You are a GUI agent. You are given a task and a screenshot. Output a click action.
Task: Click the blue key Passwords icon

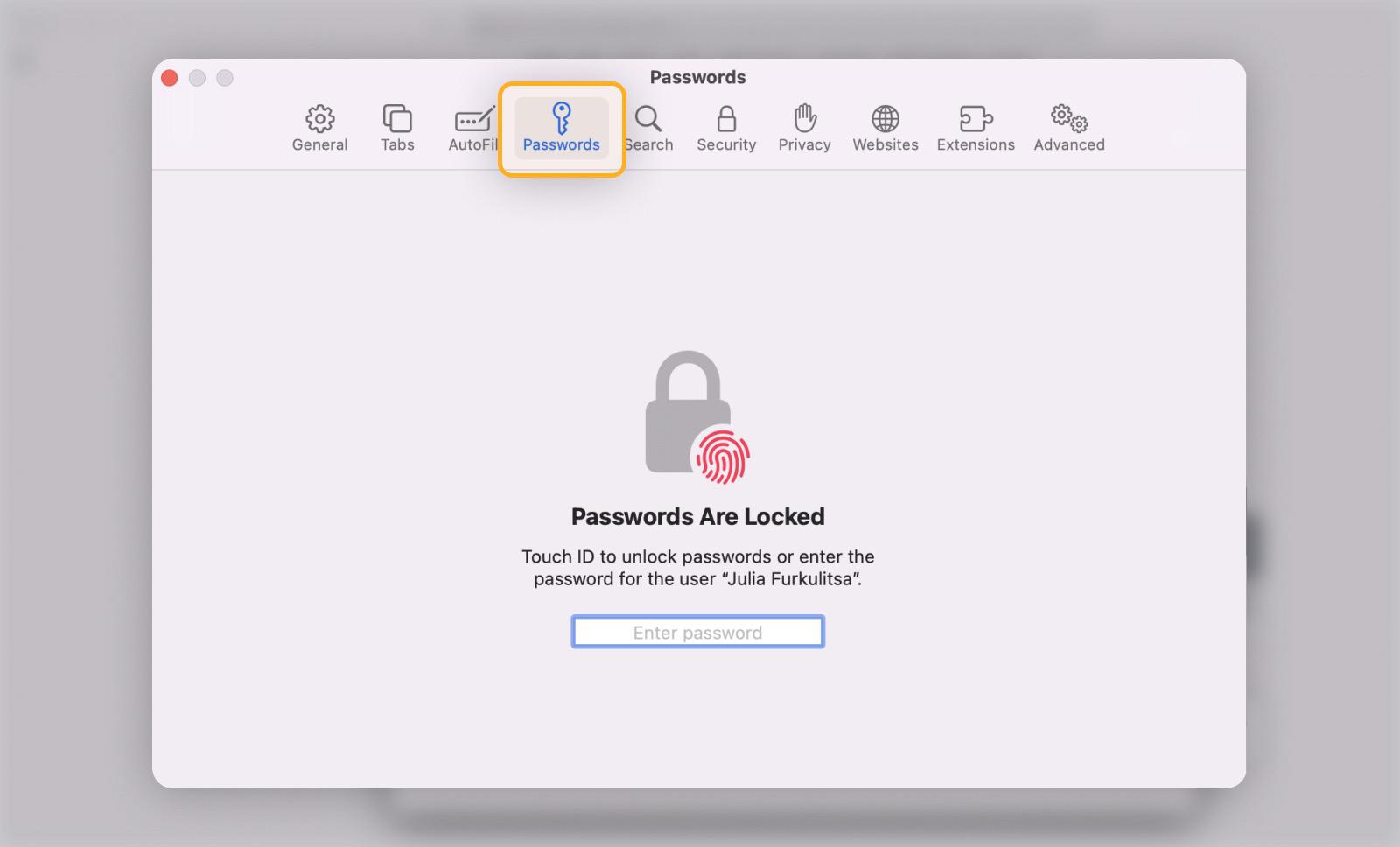pos(562,117)
